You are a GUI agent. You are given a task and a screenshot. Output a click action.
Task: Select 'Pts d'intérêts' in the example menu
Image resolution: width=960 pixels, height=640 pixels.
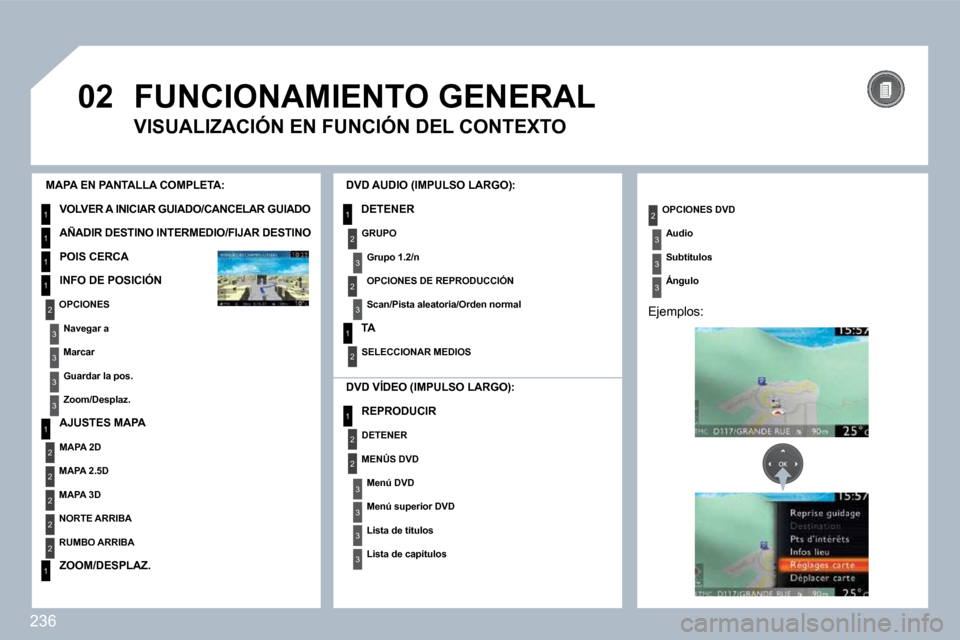point(819,539)
